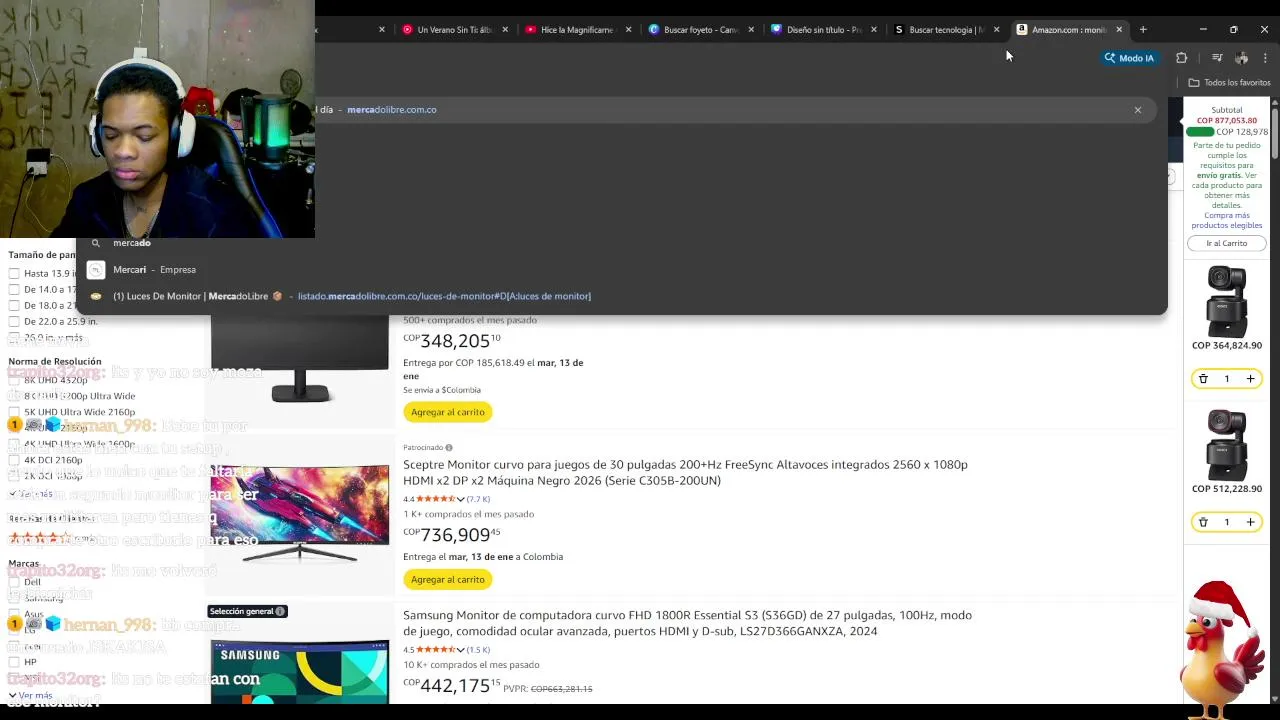Open Compra más productos elegibles link

coord(1227,220)
